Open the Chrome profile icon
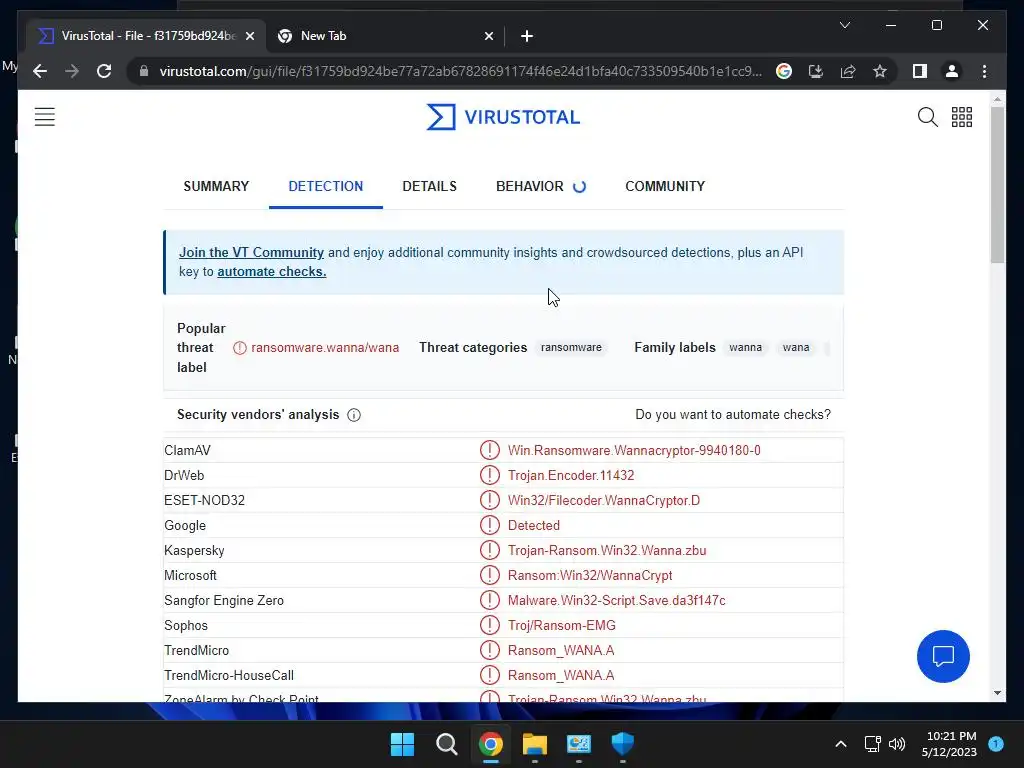 (x=952, y=71)
